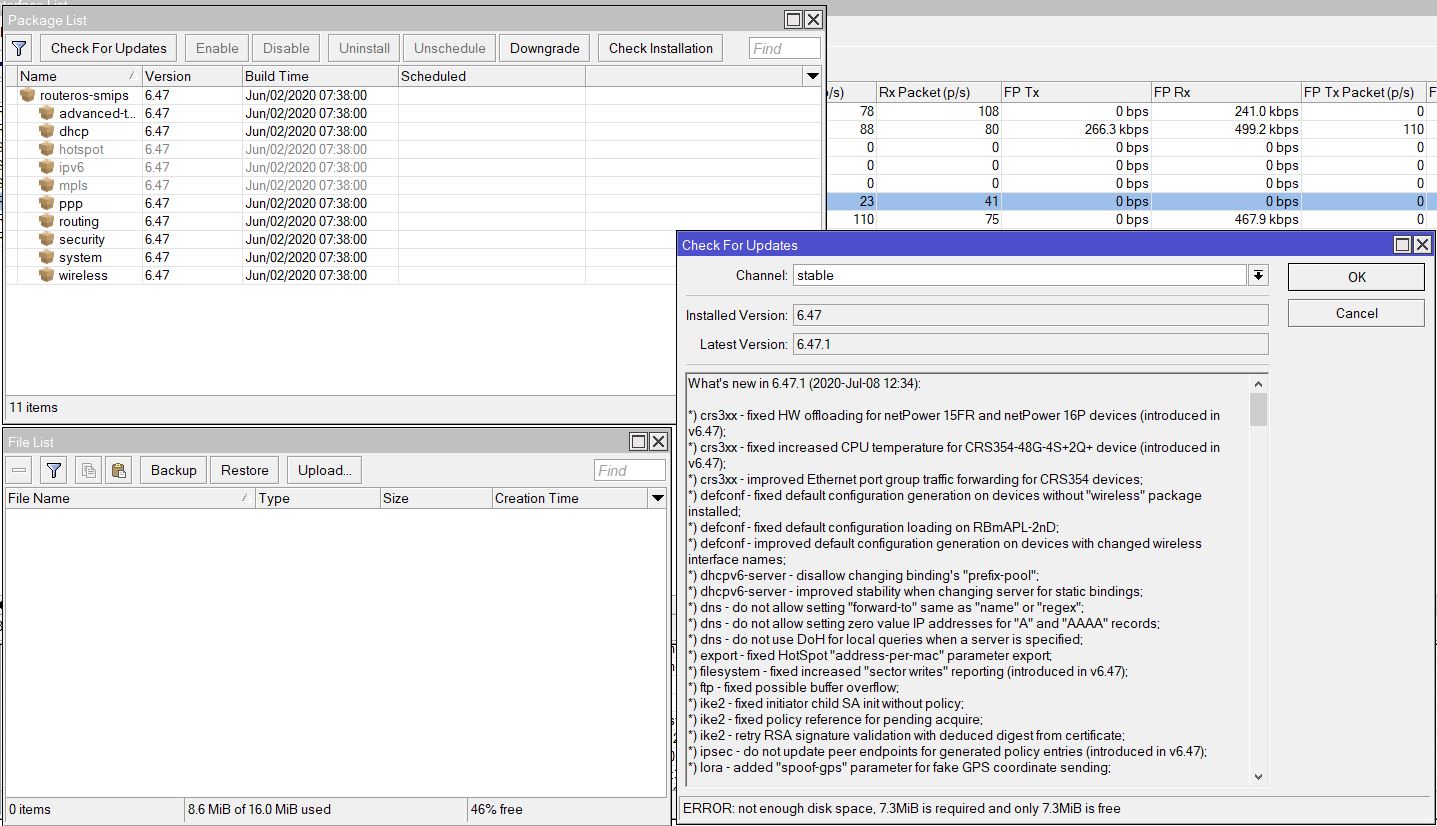
Task: Open File List column chooser dropdown
Action: (x=657, y=498)
